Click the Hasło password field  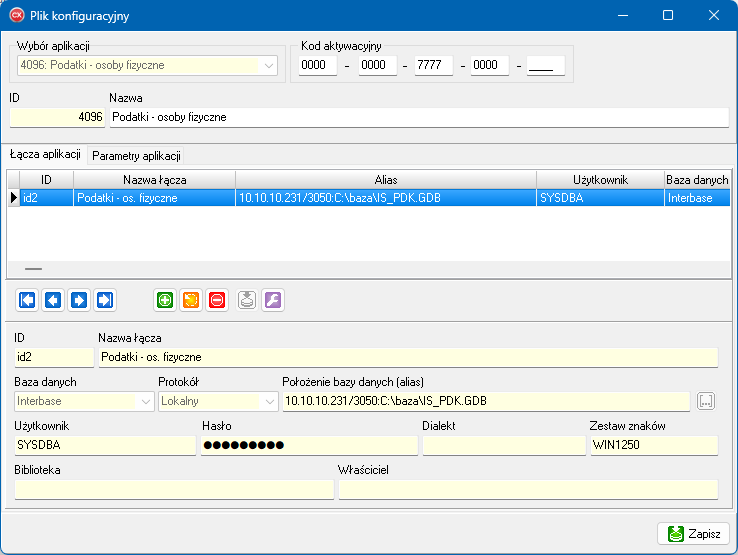[x=308, y=445]
